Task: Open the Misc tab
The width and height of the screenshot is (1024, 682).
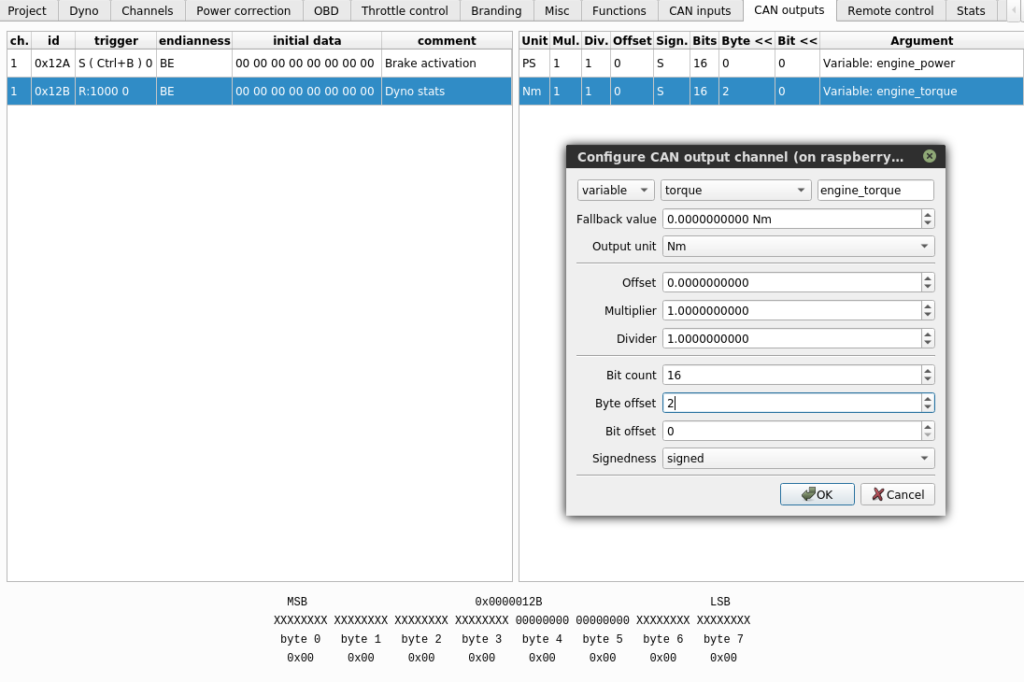Action: pos(557,10)
